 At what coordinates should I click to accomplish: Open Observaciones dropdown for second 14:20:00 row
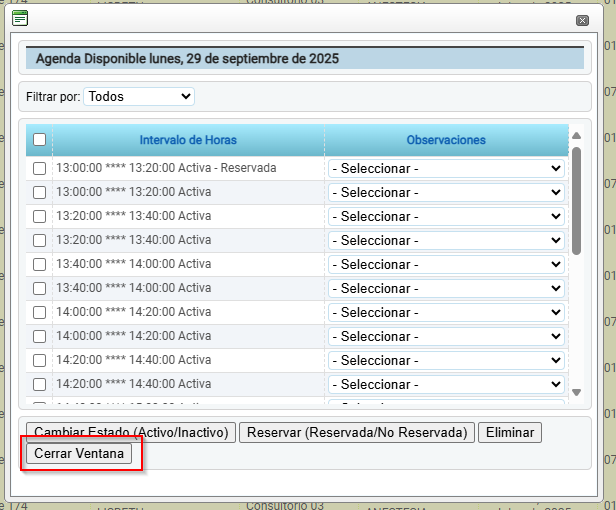tap(446, 384)
